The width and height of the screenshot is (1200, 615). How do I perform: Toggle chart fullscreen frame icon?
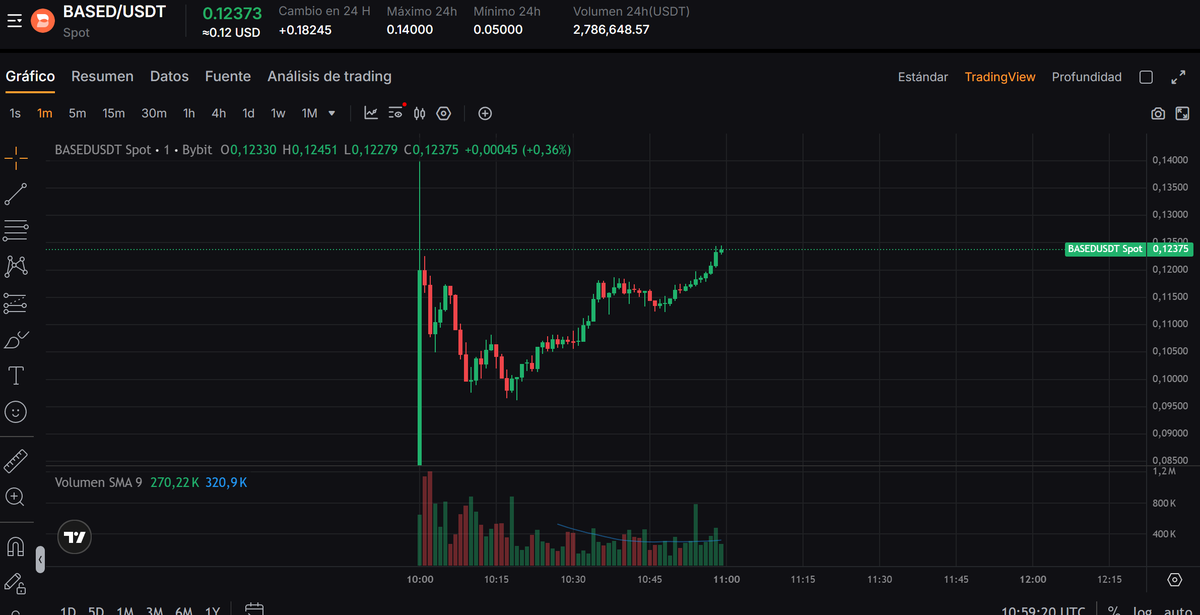1182,114
